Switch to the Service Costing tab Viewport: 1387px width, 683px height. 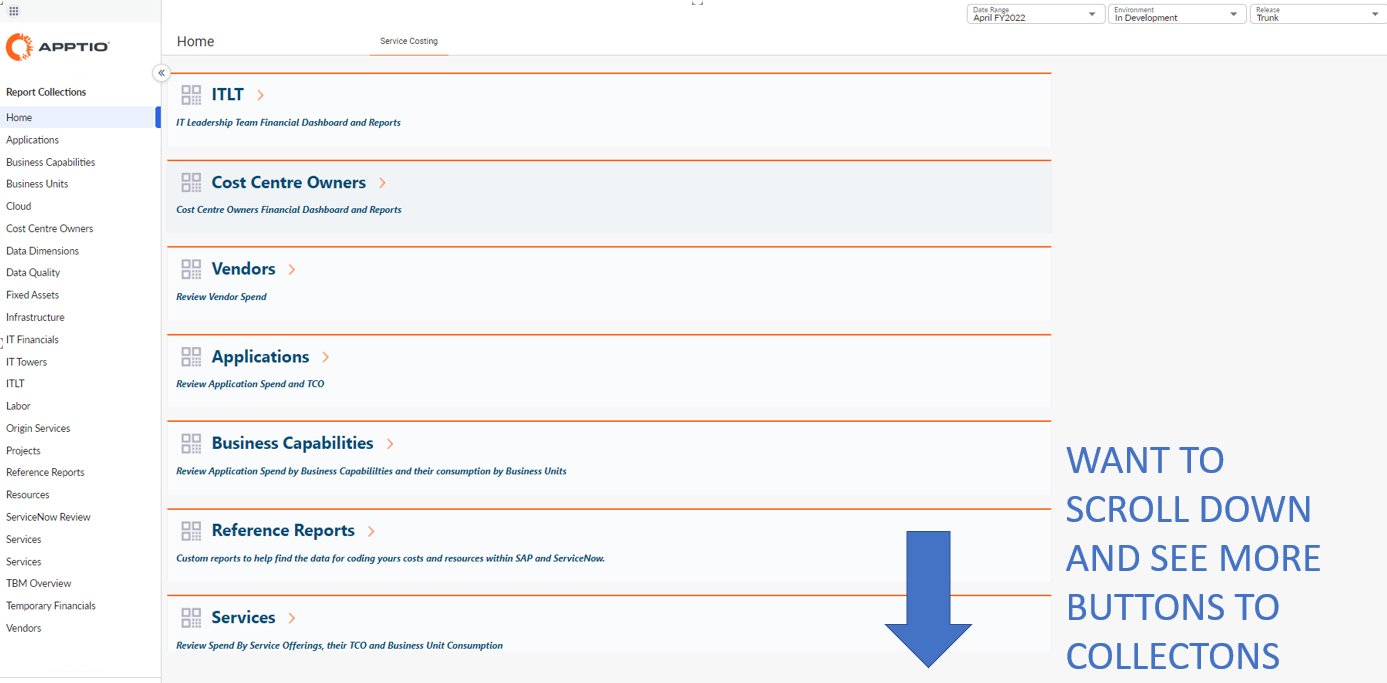pos(409,42)
